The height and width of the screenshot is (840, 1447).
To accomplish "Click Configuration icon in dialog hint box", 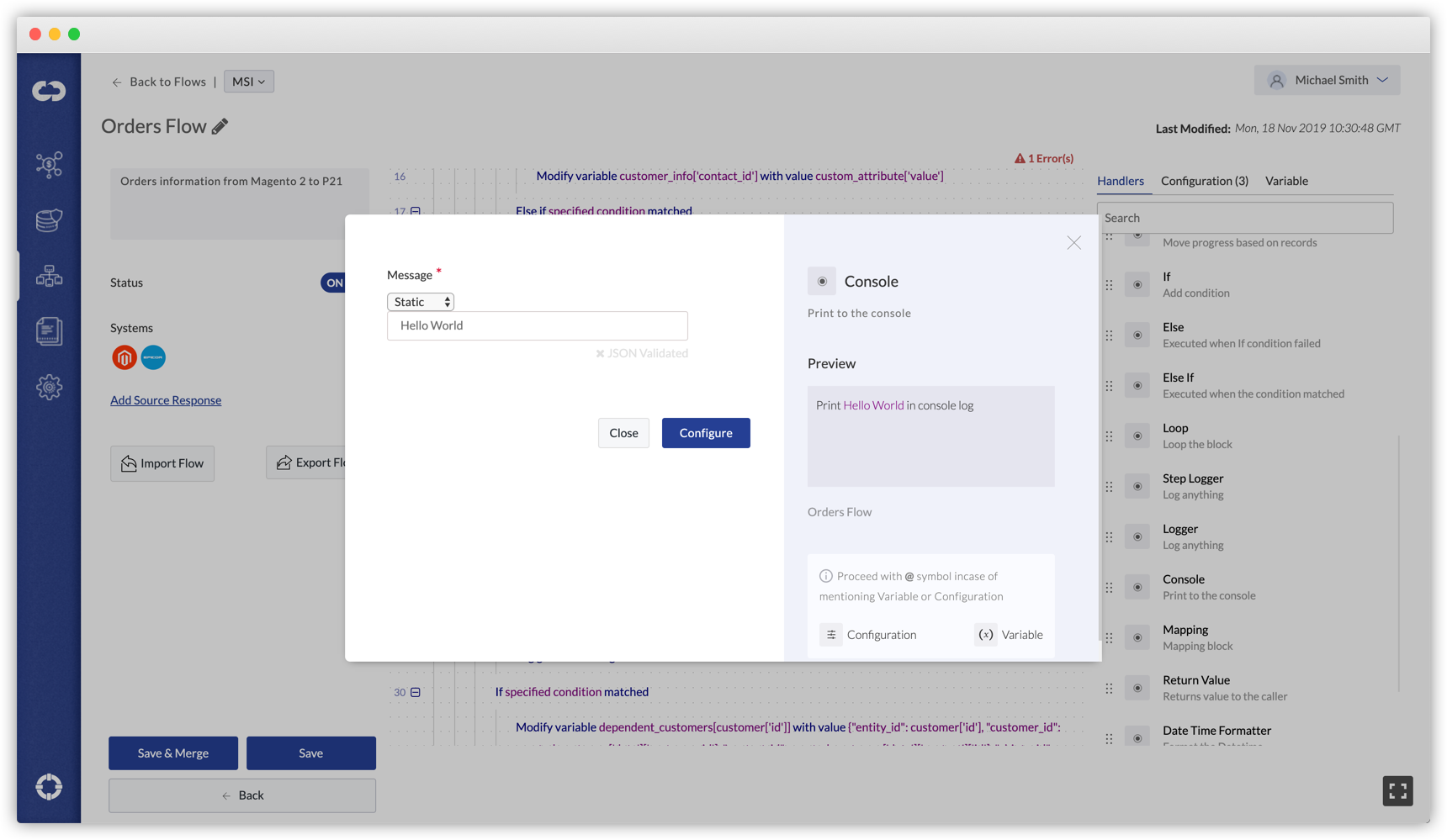I will pyautogui.click(x=831, y=635).
